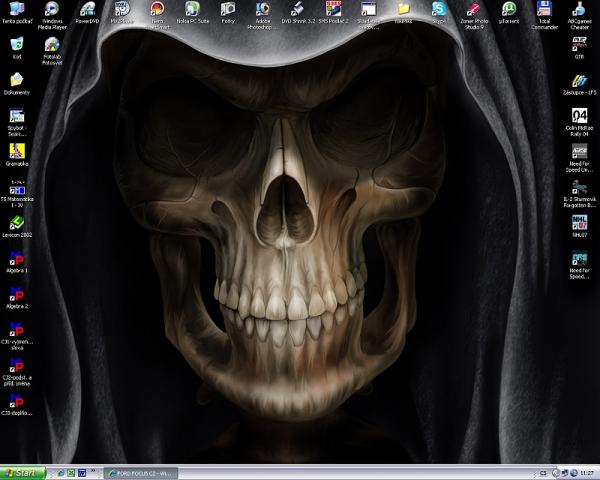600x480 pixels.
Task: Open DVD Shrink 3.2 icon
Action: click(297, 10)
